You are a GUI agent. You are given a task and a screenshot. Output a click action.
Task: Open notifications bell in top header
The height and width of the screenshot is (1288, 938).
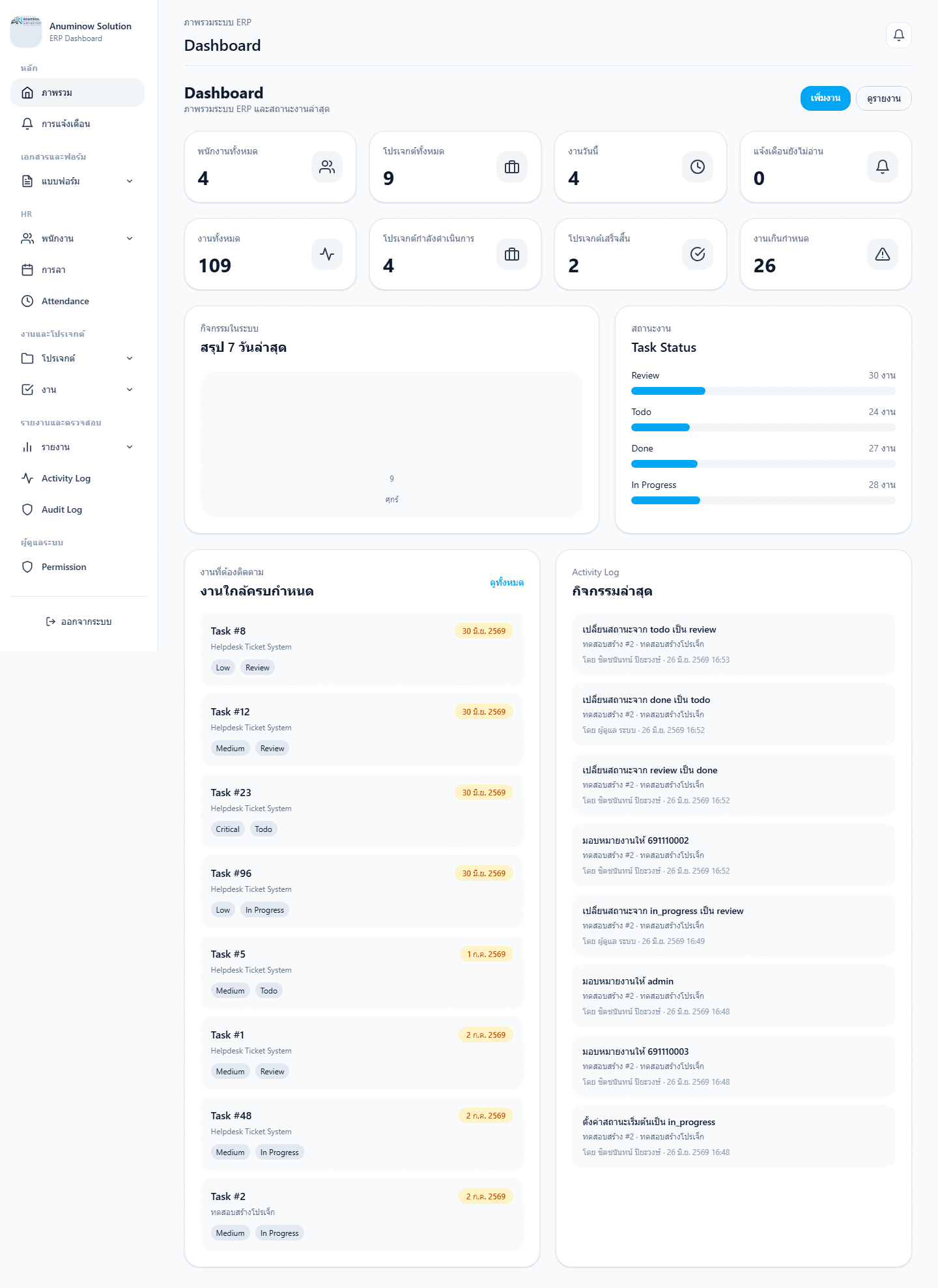(x=898, y=35)
